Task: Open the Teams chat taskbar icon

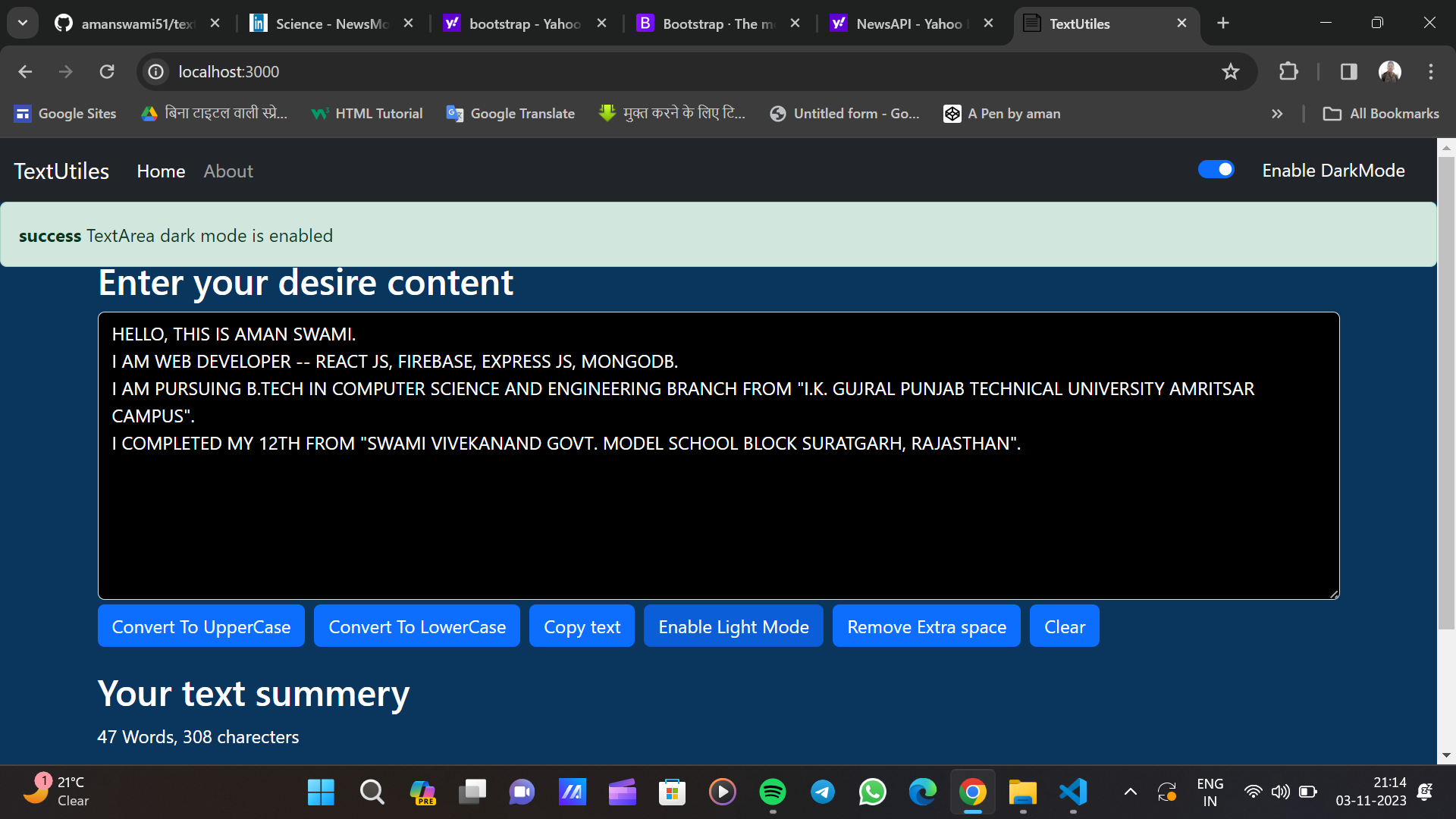Action: point(522,792)
